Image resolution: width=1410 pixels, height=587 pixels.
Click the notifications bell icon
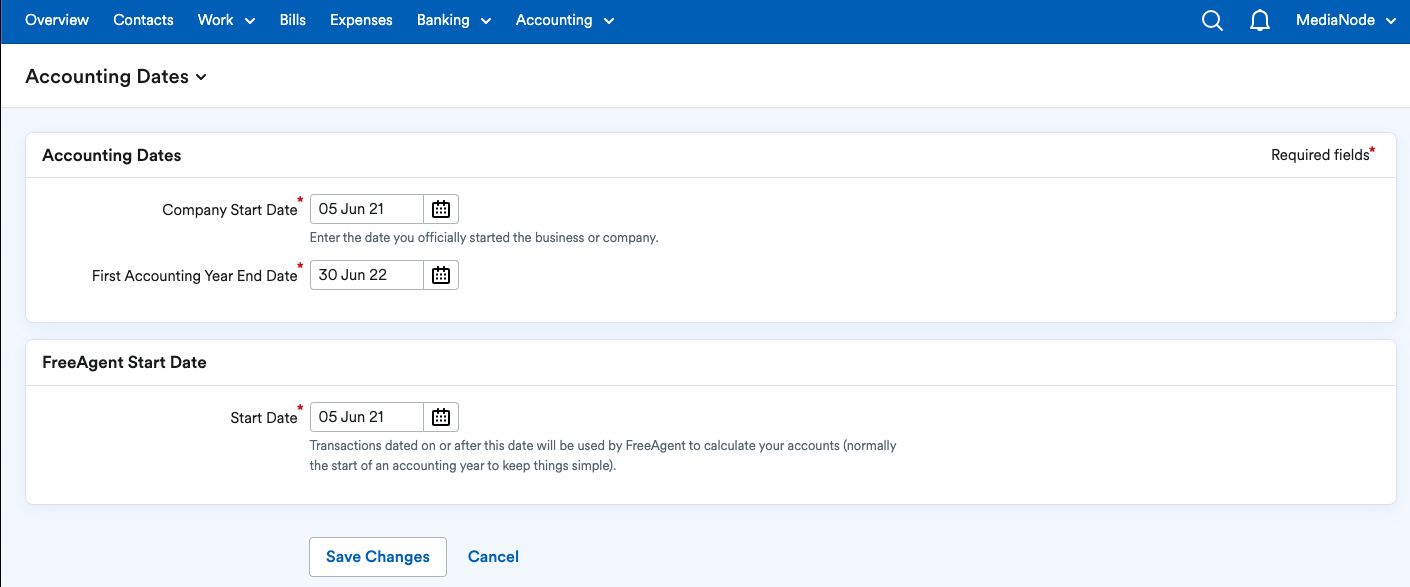1259,20
